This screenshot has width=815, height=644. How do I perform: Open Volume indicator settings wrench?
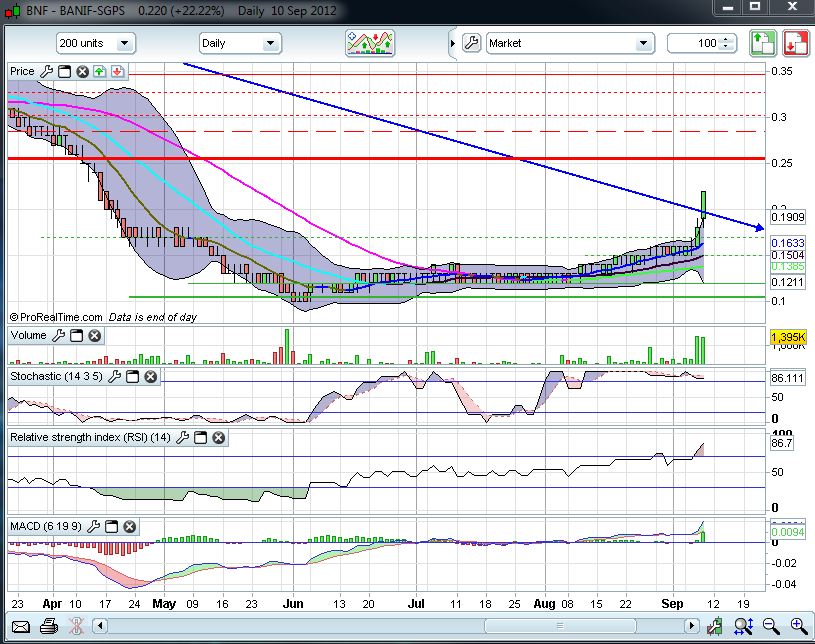58,336
